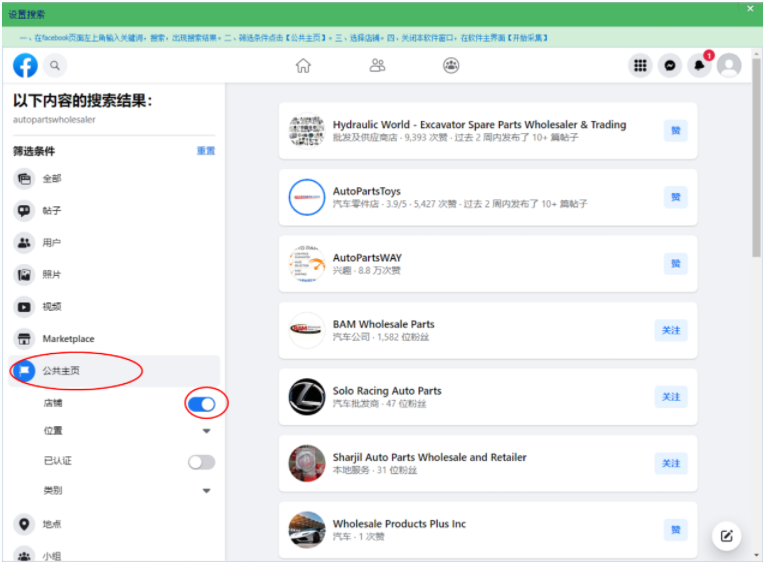Click the Facebook logo icon
Screen dimensions: 763x562
click(x=25, y=65)
